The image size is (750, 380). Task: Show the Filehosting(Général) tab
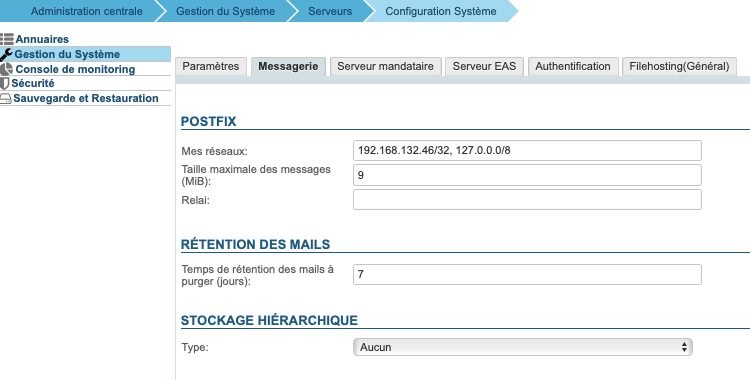coord(679,67)
